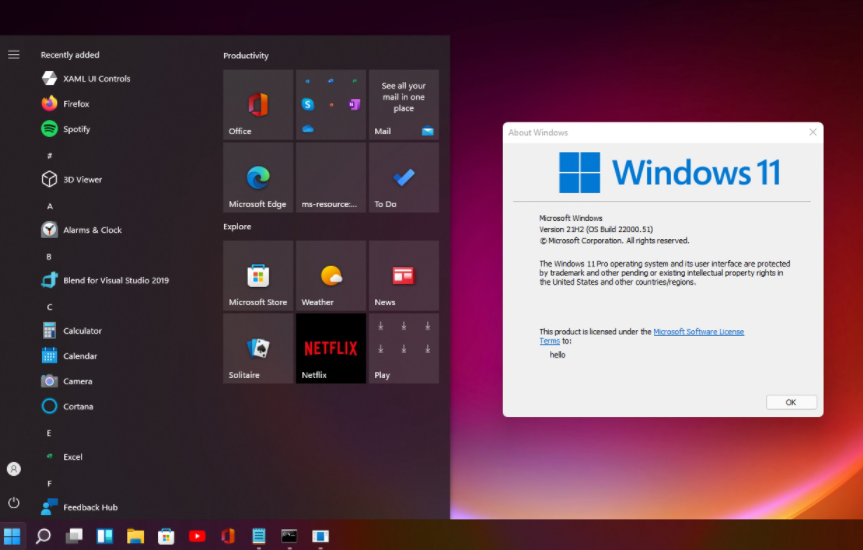Open the Microsoft Software License Terms link
Image resolution: width=863 pixels, height=550 pixels.
tap(698, 332)
